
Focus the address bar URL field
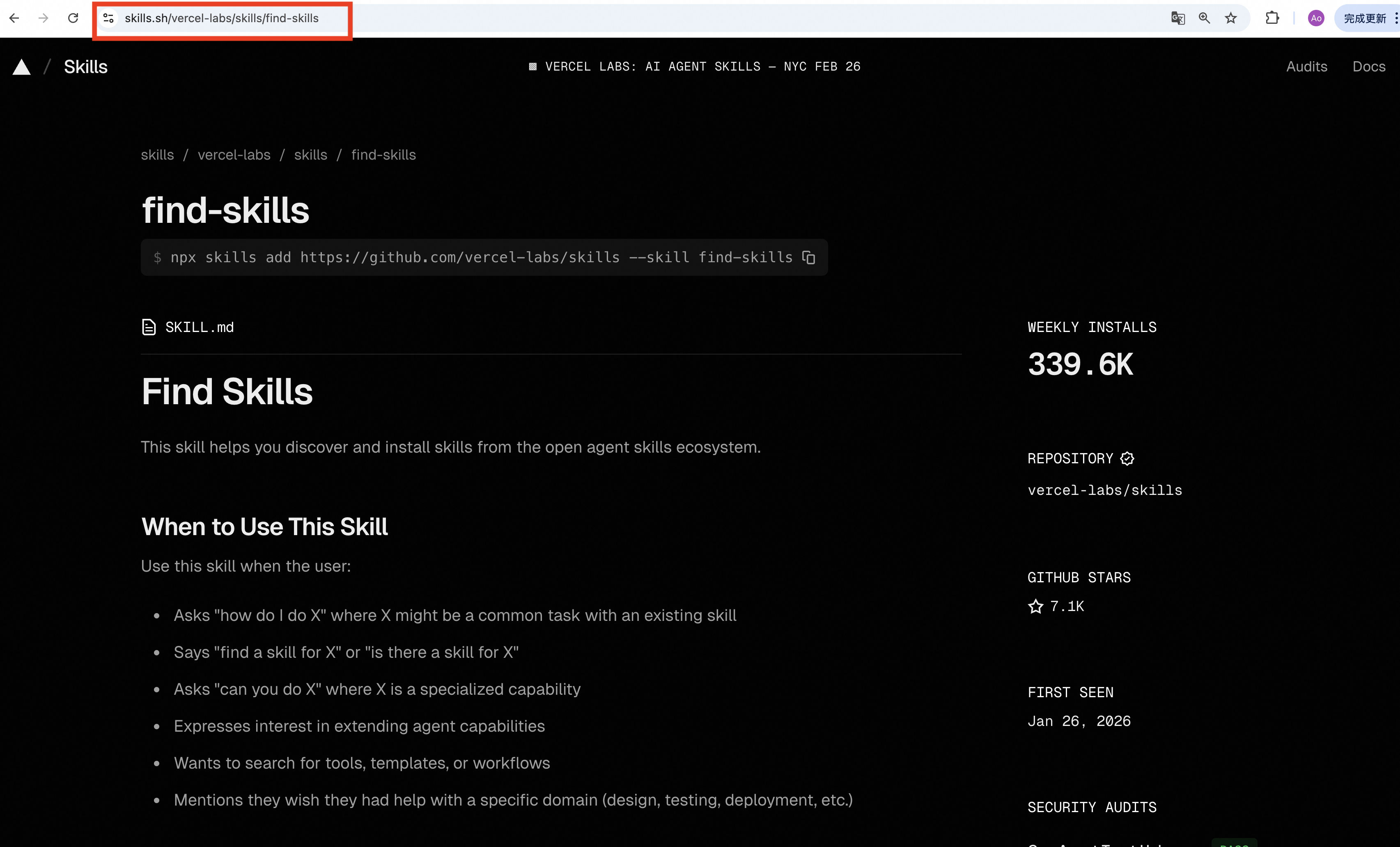pos(222,18)
